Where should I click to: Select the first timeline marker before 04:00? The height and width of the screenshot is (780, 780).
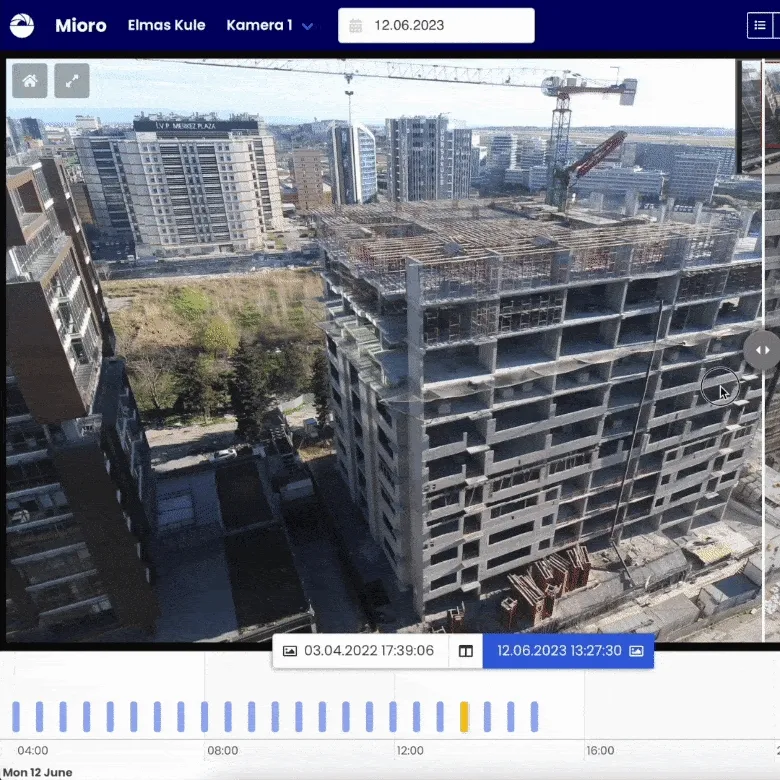pos(16,716)
